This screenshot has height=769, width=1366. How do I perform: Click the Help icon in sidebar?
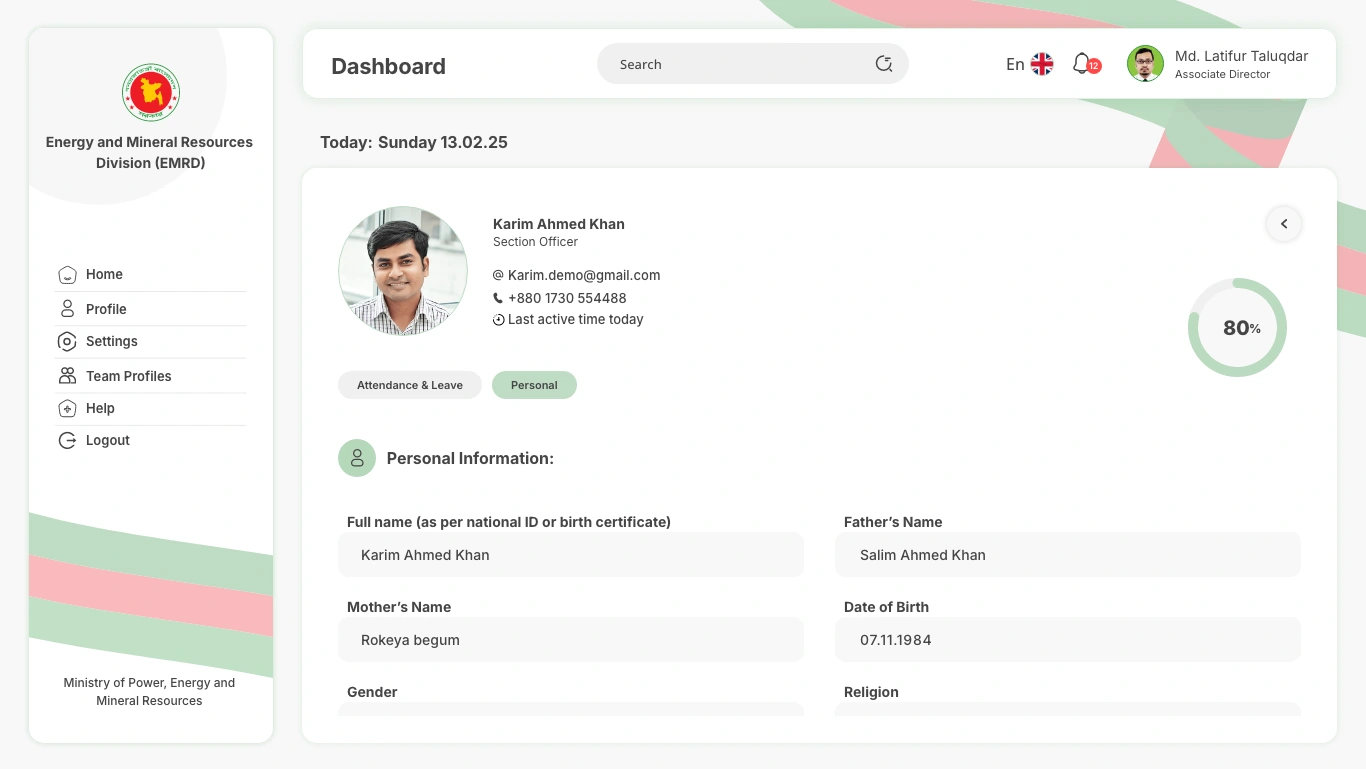pos(67,408)
